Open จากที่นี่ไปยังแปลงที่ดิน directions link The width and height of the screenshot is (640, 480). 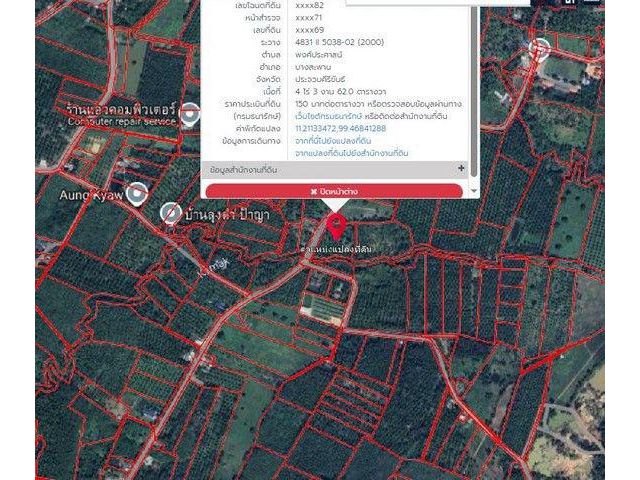point(333,141)
